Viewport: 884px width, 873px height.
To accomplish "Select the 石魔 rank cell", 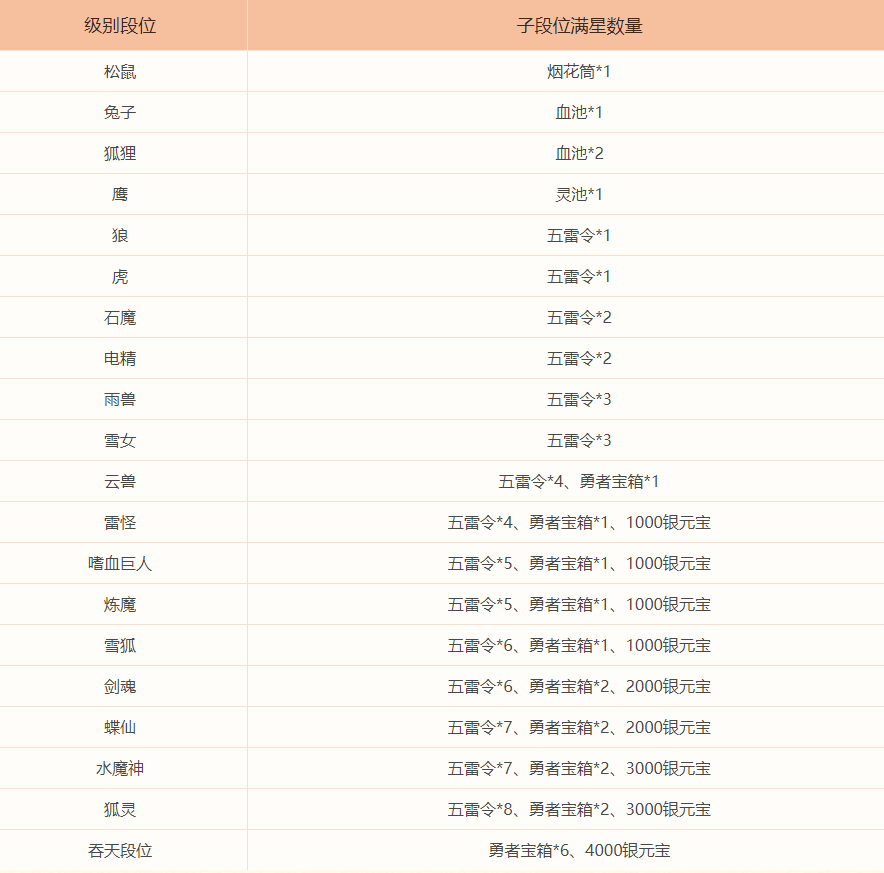I will pyautogui.click(x=120, y=318).
